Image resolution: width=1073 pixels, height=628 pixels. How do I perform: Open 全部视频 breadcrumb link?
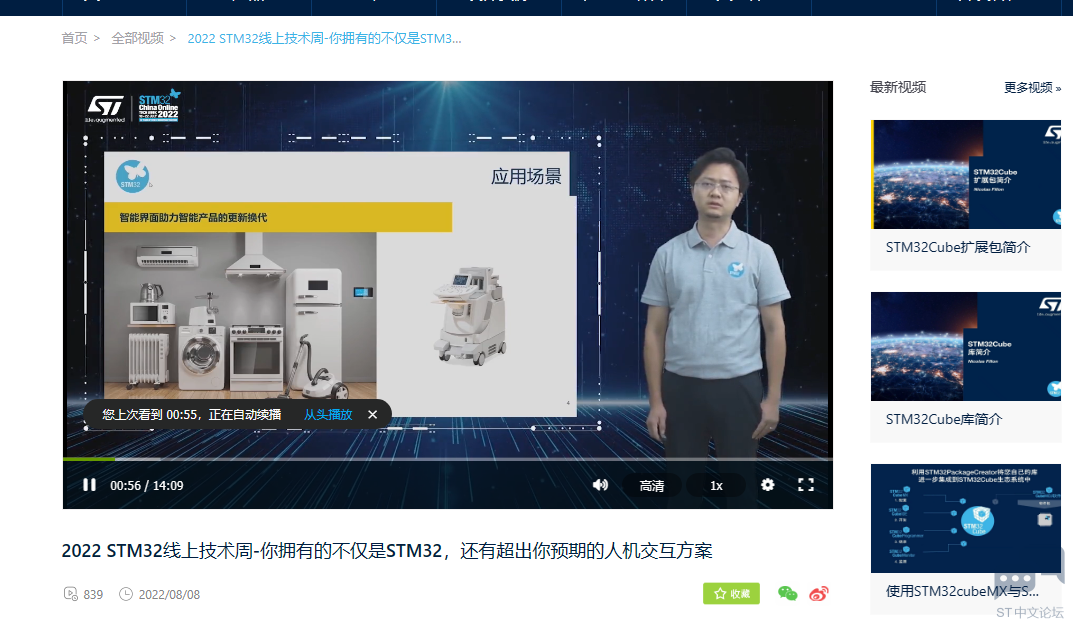coord(138,38)
